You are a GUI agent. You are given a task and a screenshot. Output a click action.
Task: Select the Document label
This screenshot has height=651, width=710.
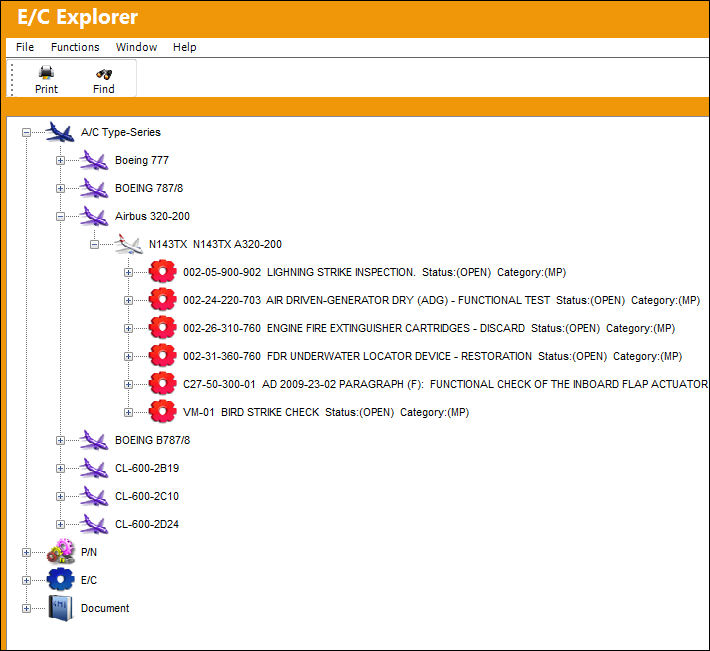click(105, 608)
